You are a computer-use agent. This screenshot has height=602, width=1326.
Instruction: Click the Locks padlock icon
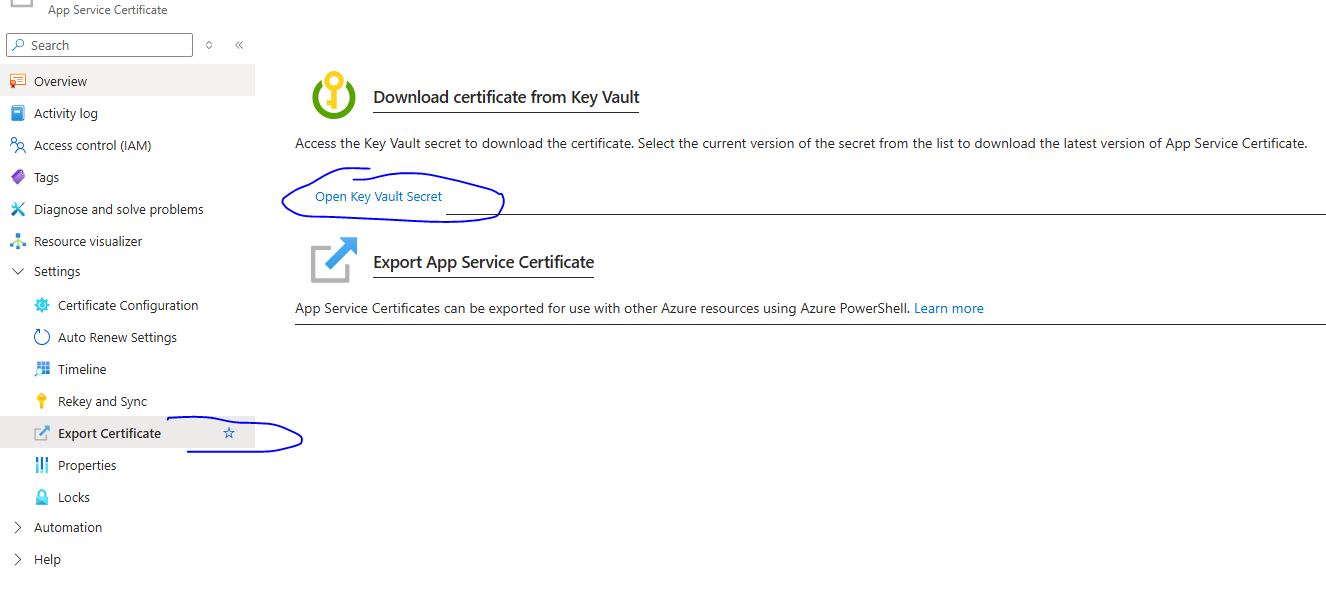pos(41,497)
